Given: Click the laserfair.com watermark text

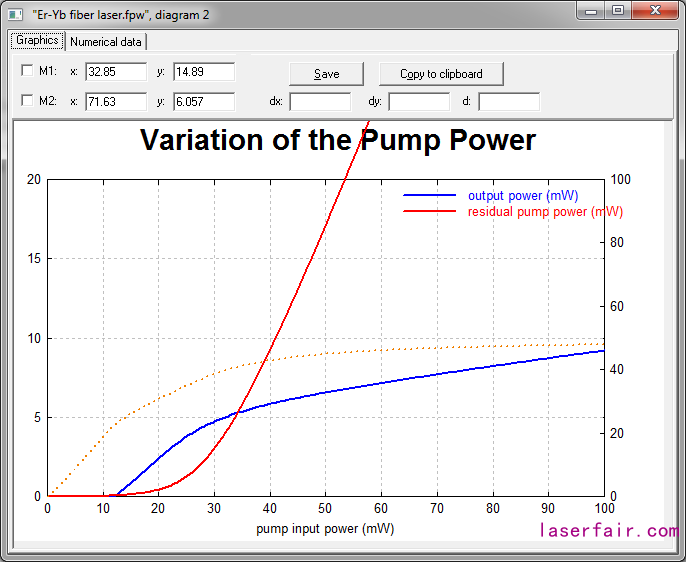Looking at the screenshot, I should (x=608, y=531).
